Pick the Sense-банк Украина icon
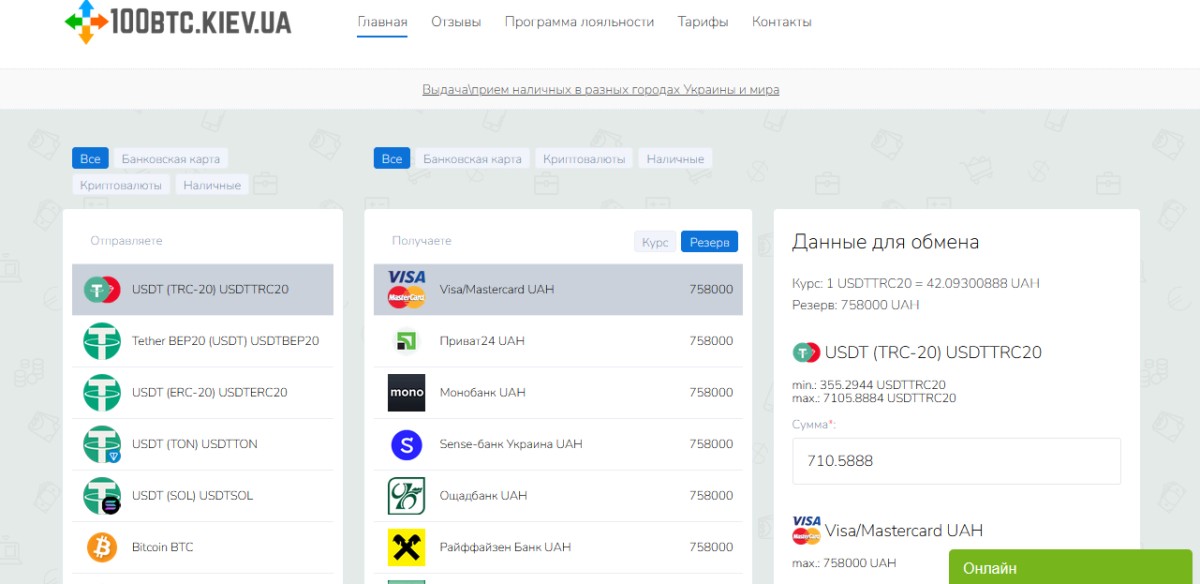The image size is (1200, 584). 406,445
